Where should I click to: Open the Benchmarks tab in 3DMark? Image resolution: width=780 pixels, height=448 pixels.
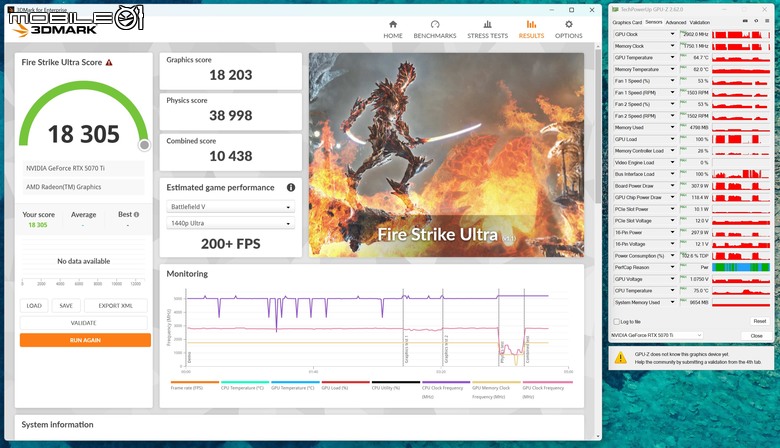point(435,29)
